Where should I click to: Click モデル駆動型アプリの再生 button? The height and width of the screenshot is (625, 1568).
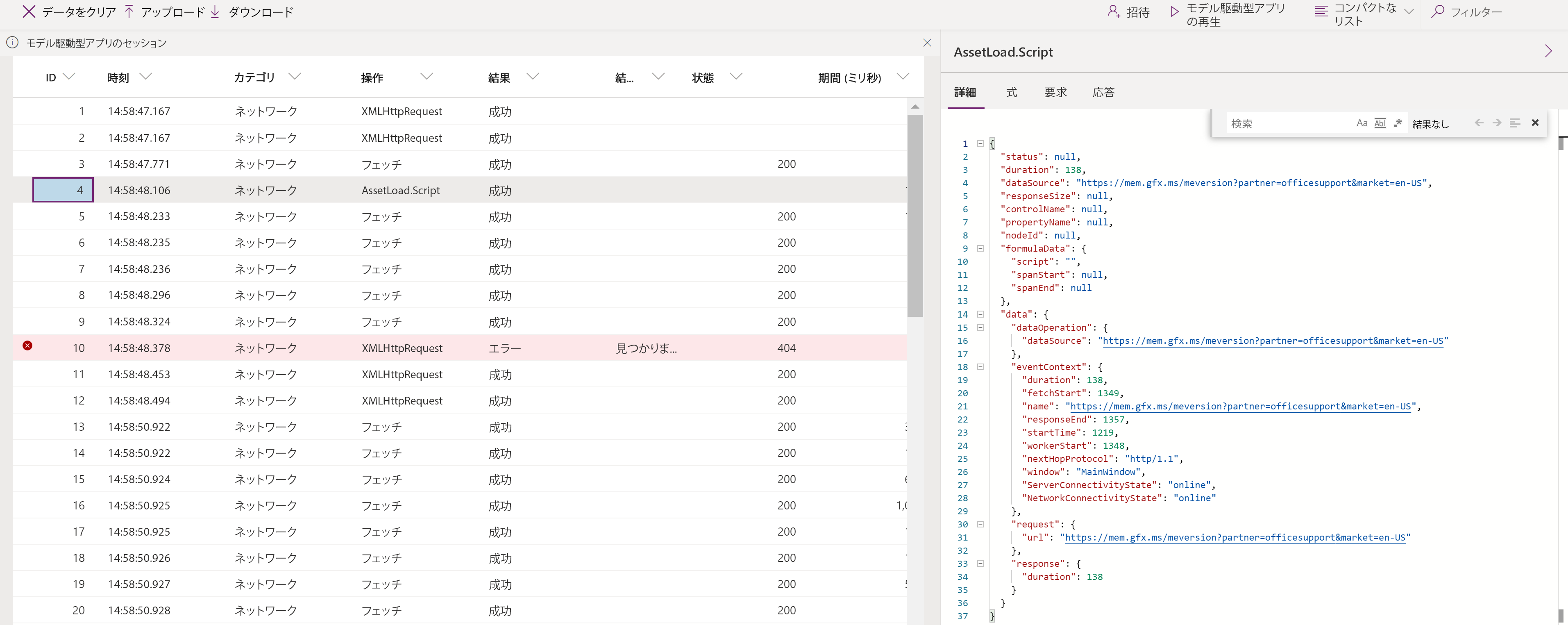(x=1227, y=14)
